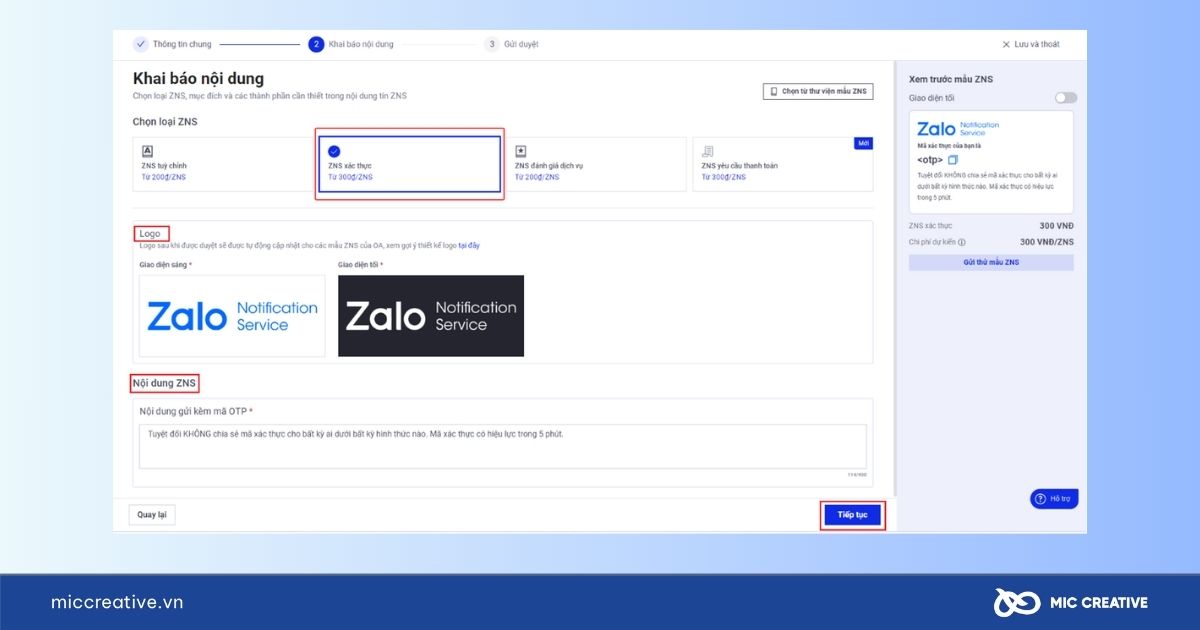Choose the ZNS yêu cầu thanh toán type
1200x630 pixels.
point(783,164)
